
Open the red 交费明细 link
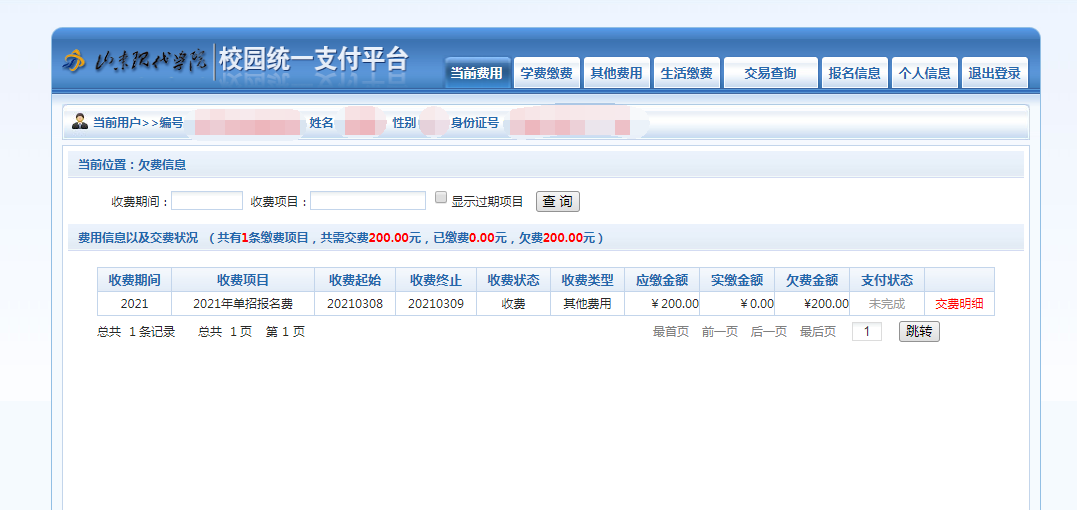[958, 304]
